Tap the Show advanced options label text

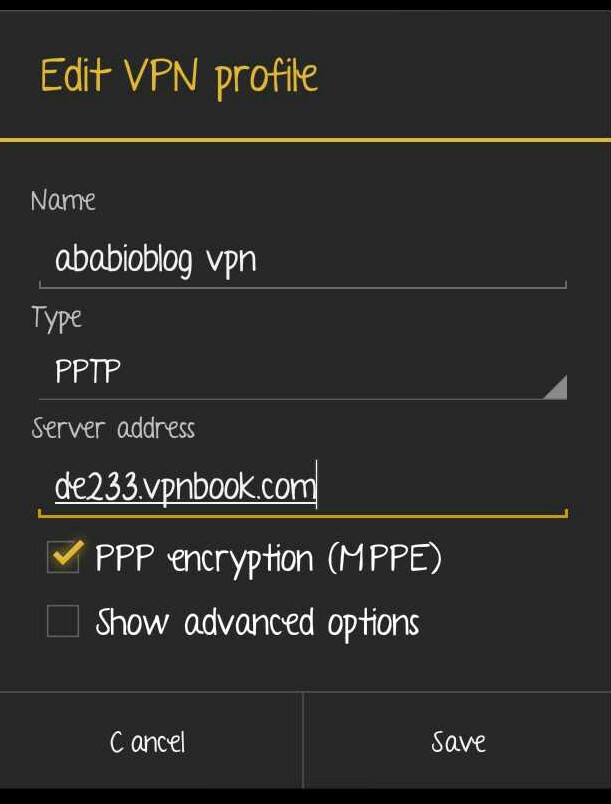coord(258,622)
